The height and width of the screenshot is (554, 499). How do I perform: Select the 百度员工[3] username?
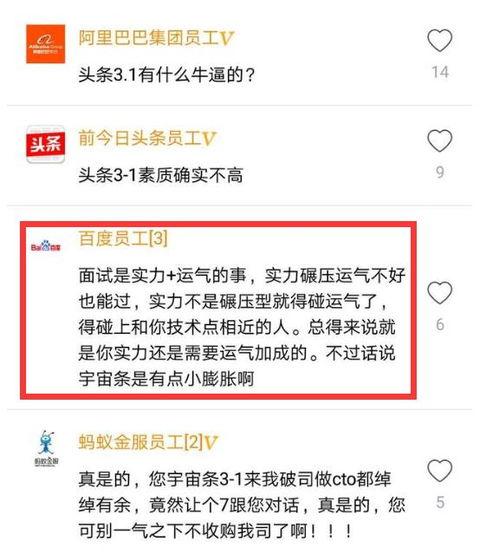point(123,238)
